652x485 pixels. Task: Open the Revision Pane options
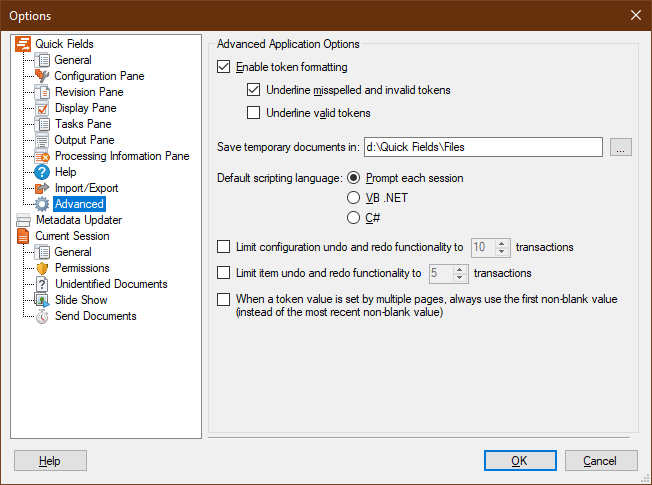(89, 92)
